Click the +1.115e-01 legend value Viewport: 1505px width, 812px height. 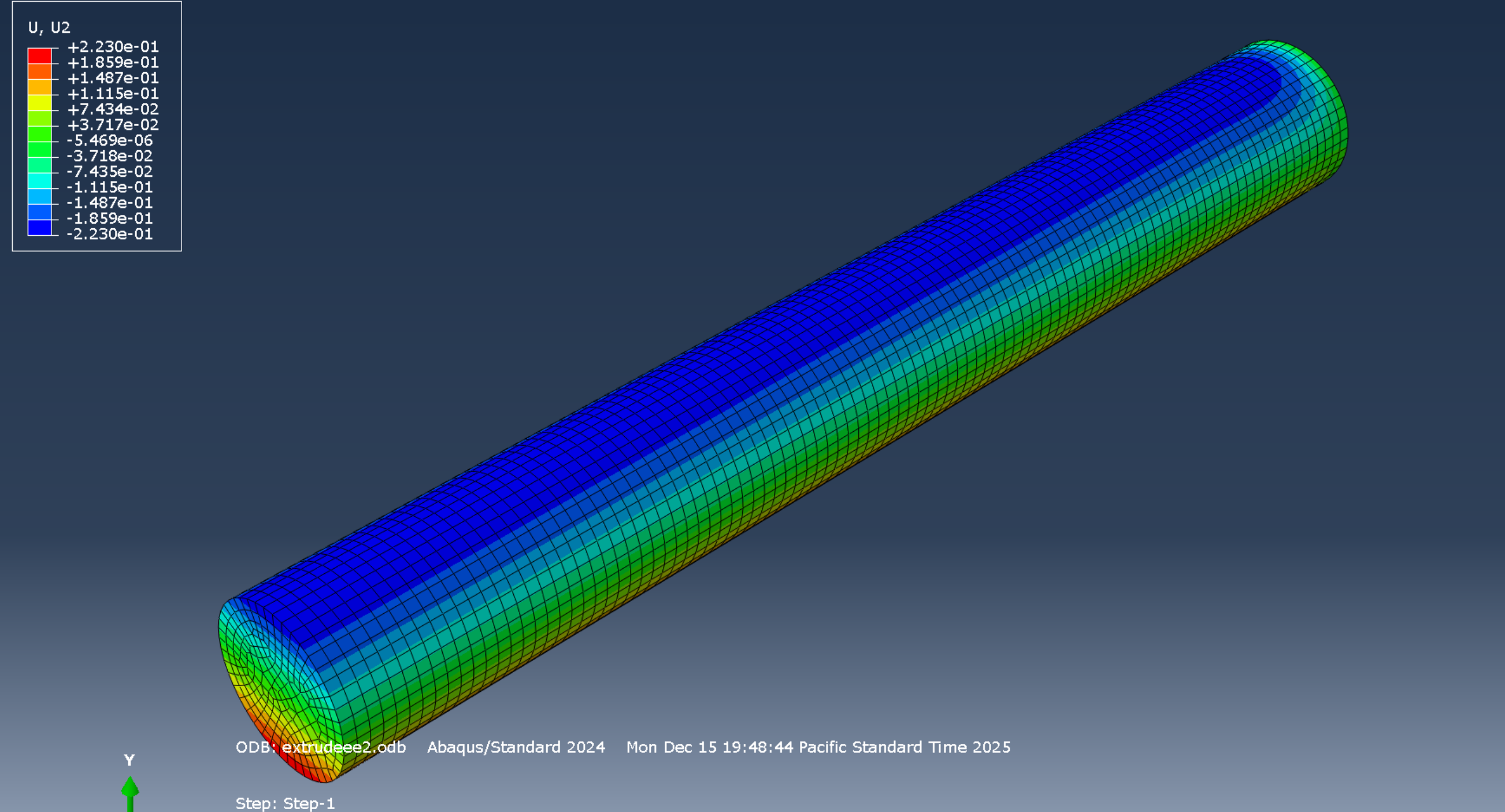(113, 94)
